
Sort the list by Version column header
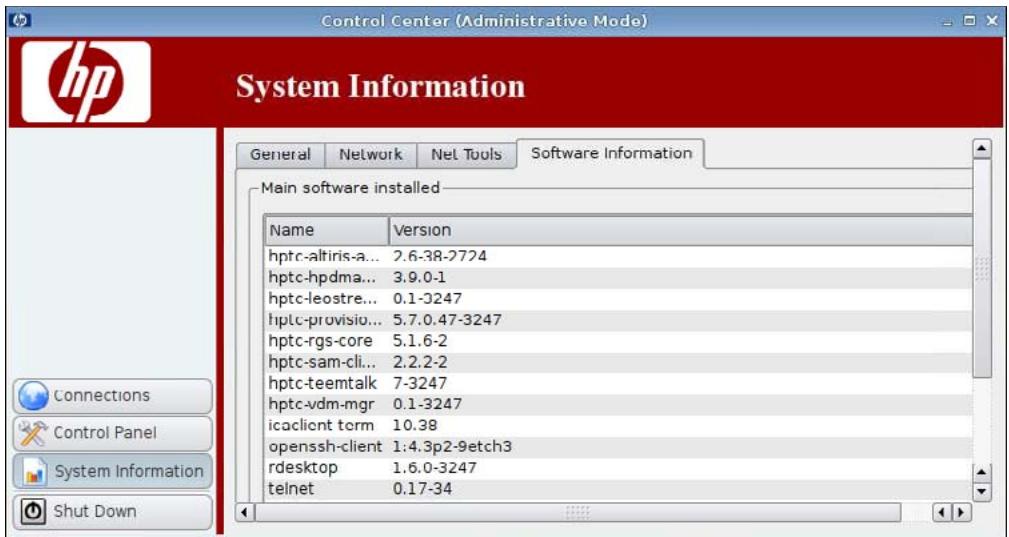click(681, 230)
